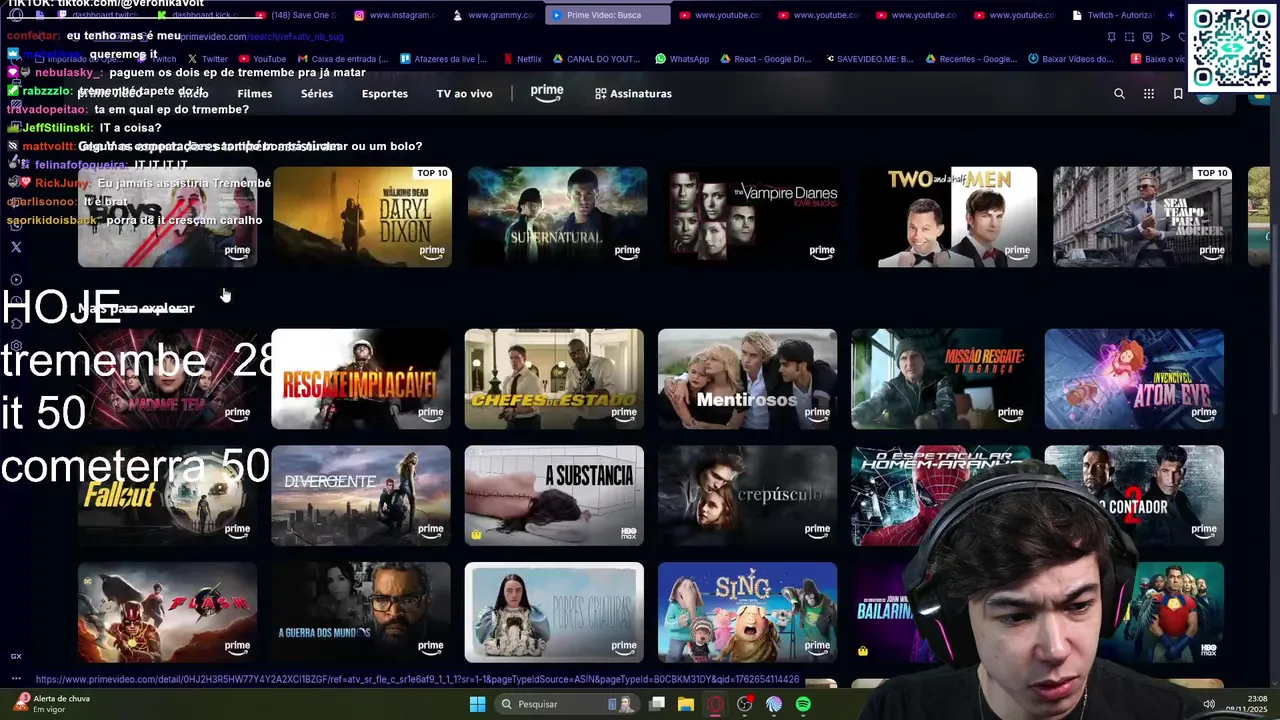1280x720 pixels.
Task: Open the Two and a Half Men thumbnail
Action: pos(947,217)
